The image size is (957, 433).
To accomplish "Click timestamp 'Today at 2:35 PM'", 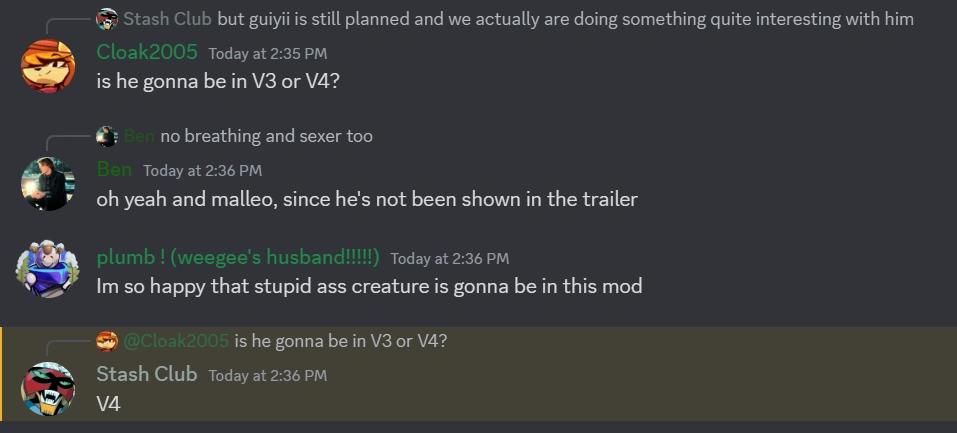I will 268,53.
